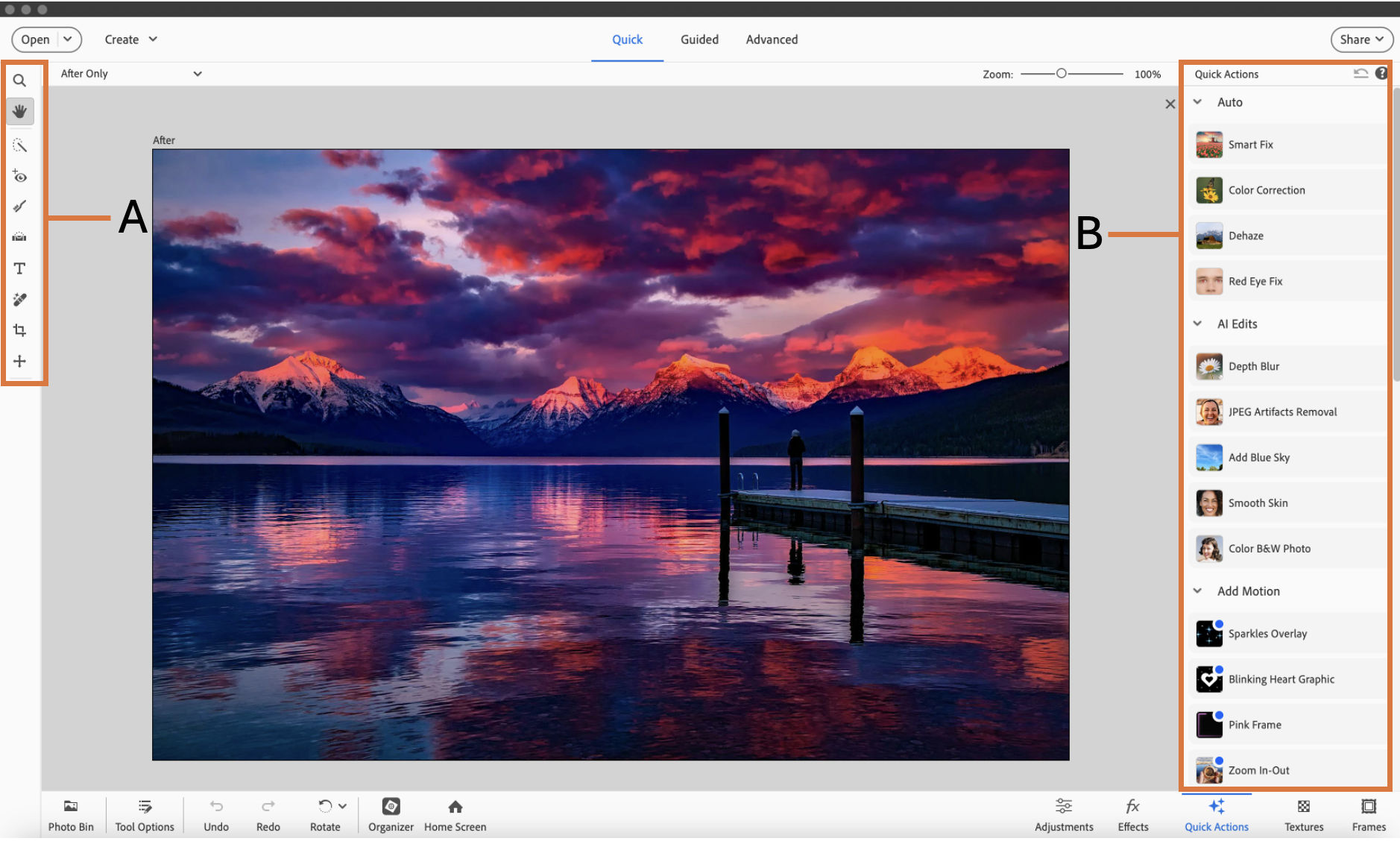
Task: Select the Spot Healing Brush tool
Action: tap(20, 300)
